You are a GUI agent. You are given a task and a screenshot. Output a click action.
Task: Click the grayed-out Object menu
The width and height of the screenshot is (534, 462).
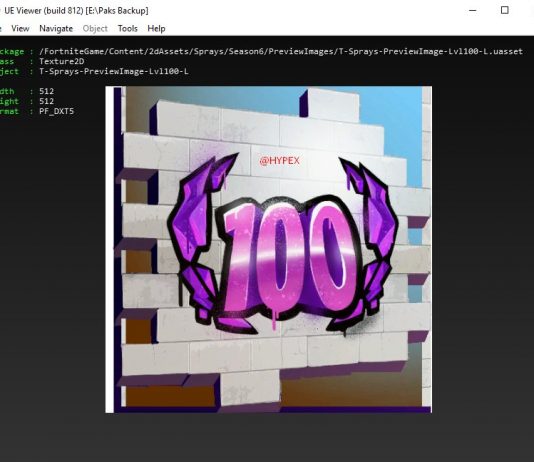pyautogui.click(x=95, y=29)
